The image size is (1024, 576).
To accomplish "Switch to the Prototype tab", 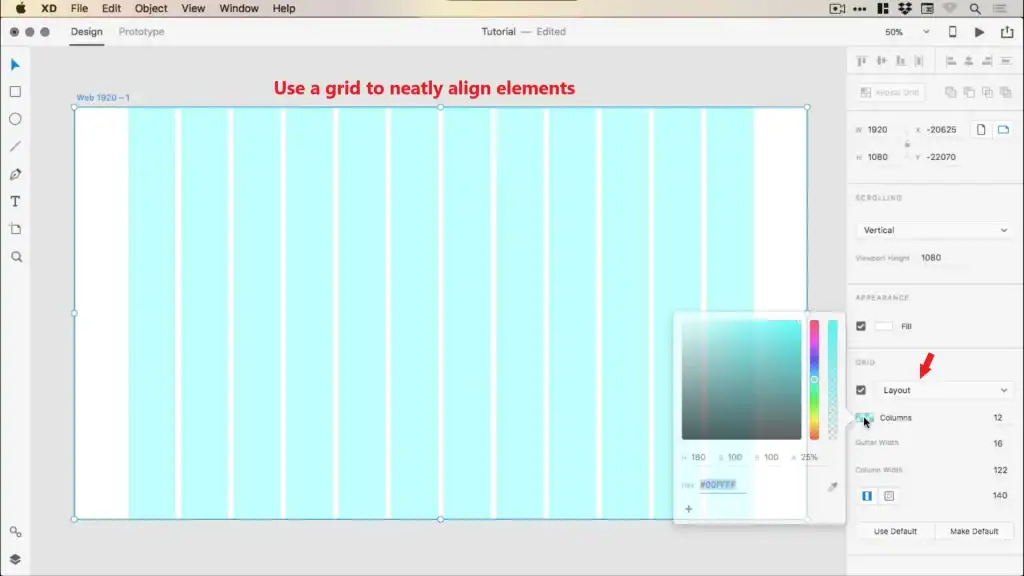I will [x=141, y=32].
